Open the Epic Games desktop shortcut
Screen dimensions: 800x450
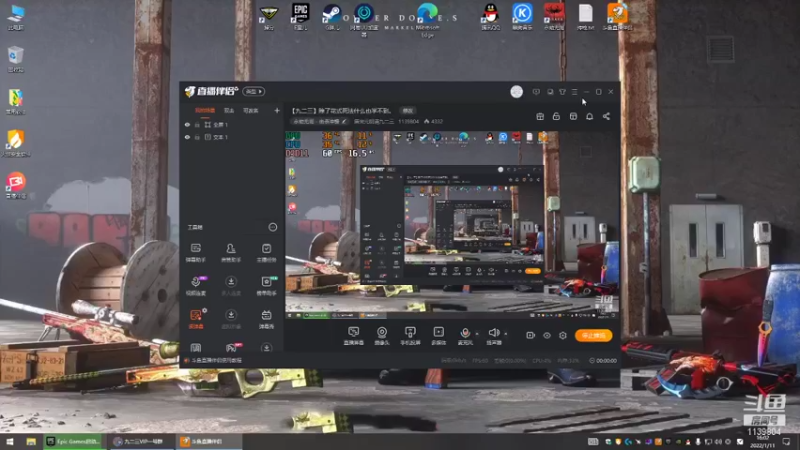(x=301, y=17)
